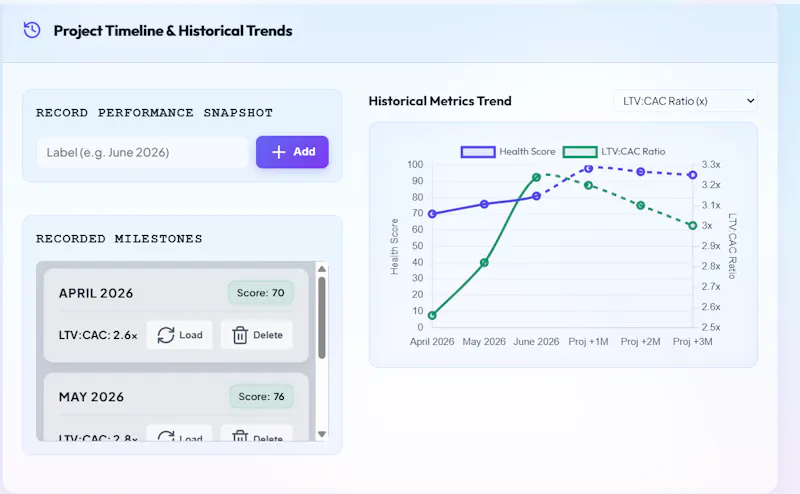
Task: Click the history clock icon beside Project Timeline
Action: (x=32, y=30)
